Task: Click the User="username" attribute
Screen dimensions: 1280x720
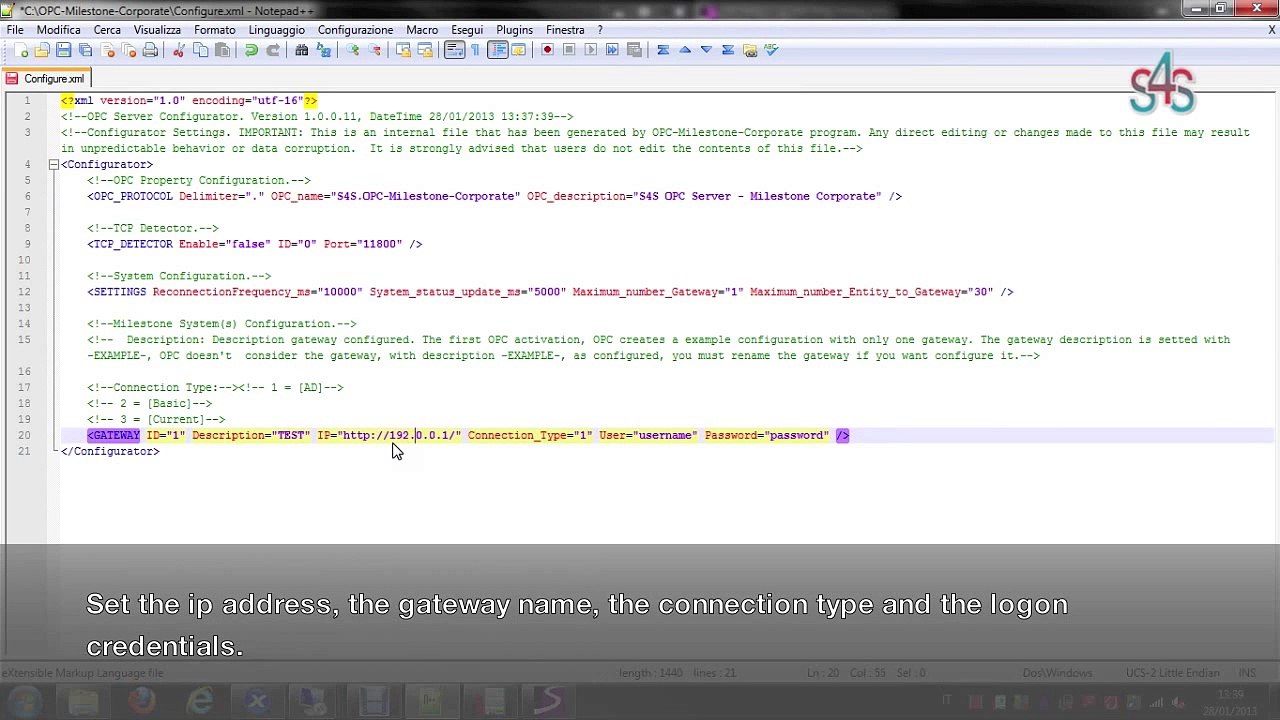Action: point(648,435)
